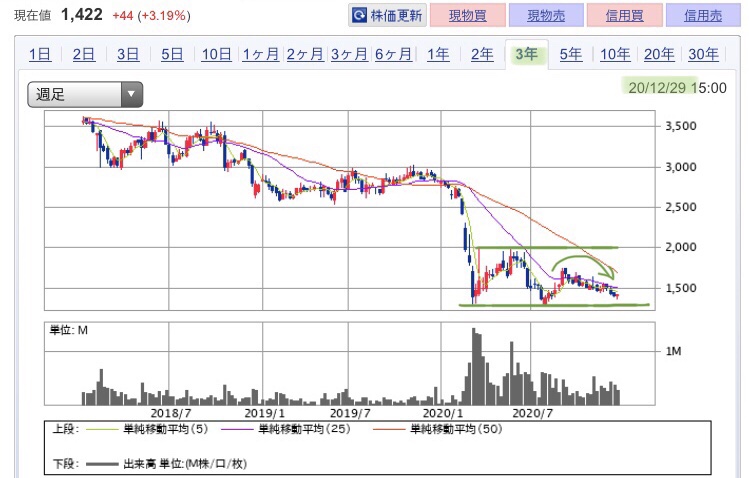Image resolution: width=749 pixels, height=478 pixels.
Task: Open the 現物売 order link
Action: [x=546, y=15]
